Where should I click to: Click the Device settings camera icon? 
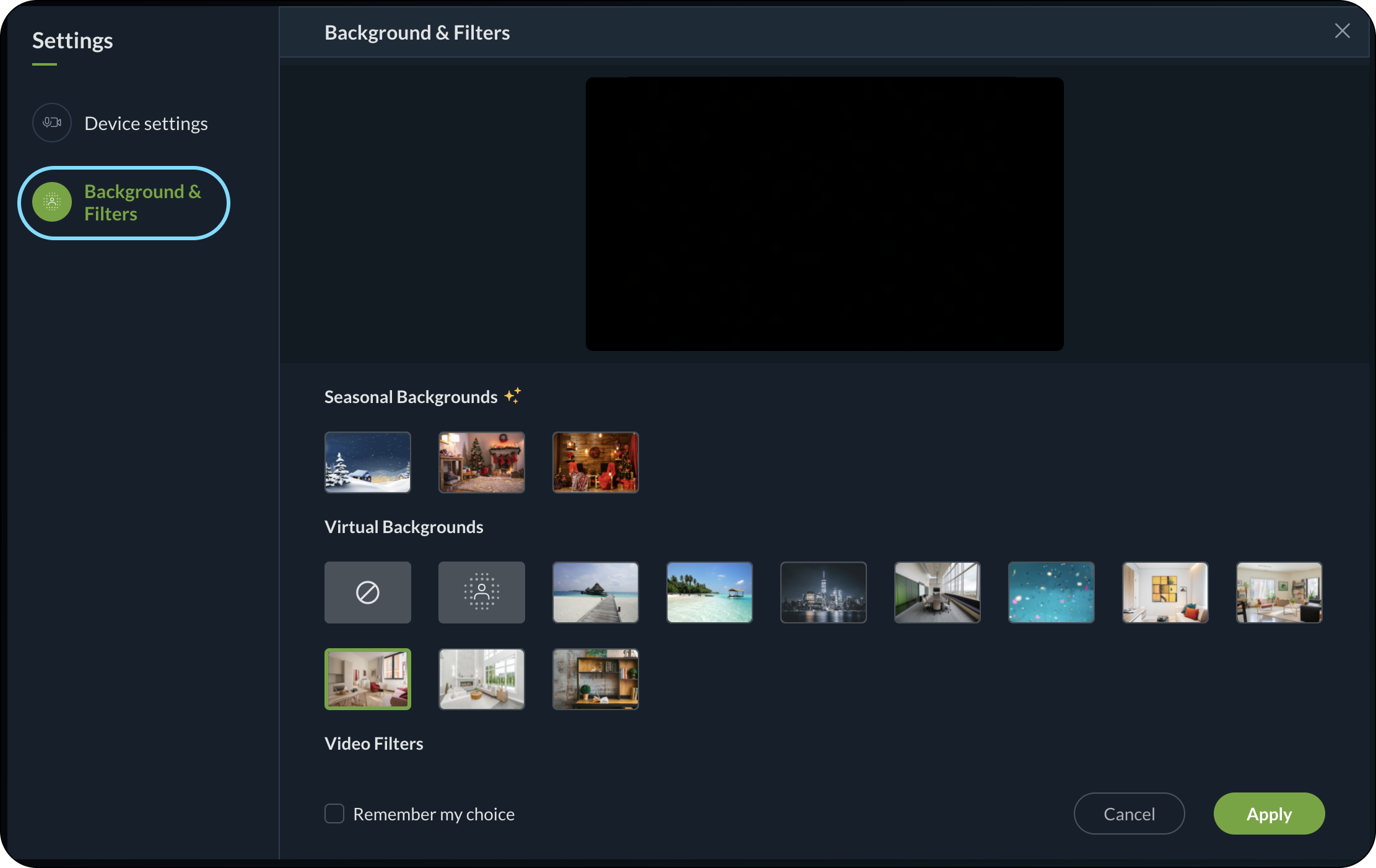[52, 123]
